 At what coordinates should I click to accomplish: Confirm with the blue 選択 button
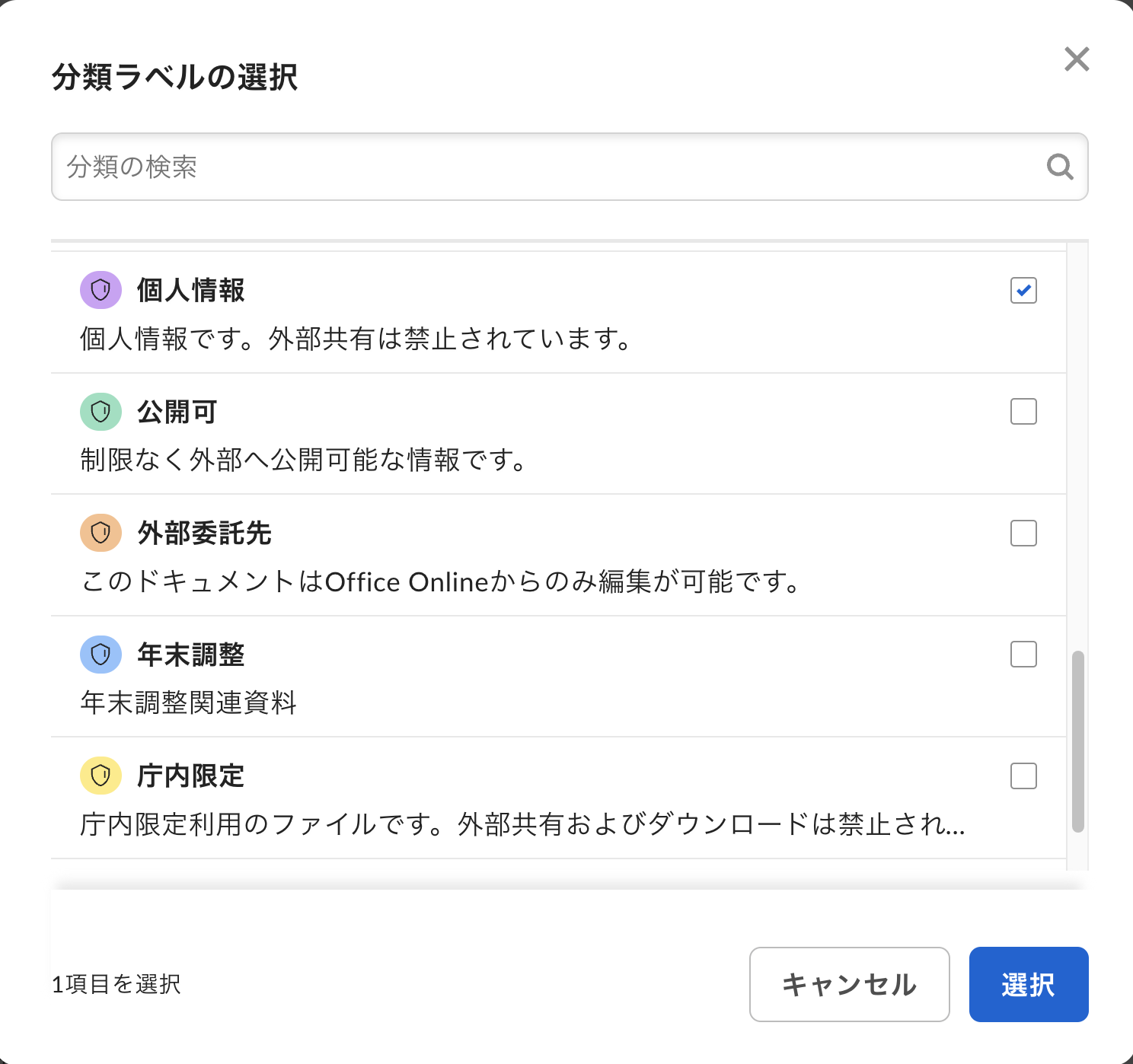point(1028,984)
